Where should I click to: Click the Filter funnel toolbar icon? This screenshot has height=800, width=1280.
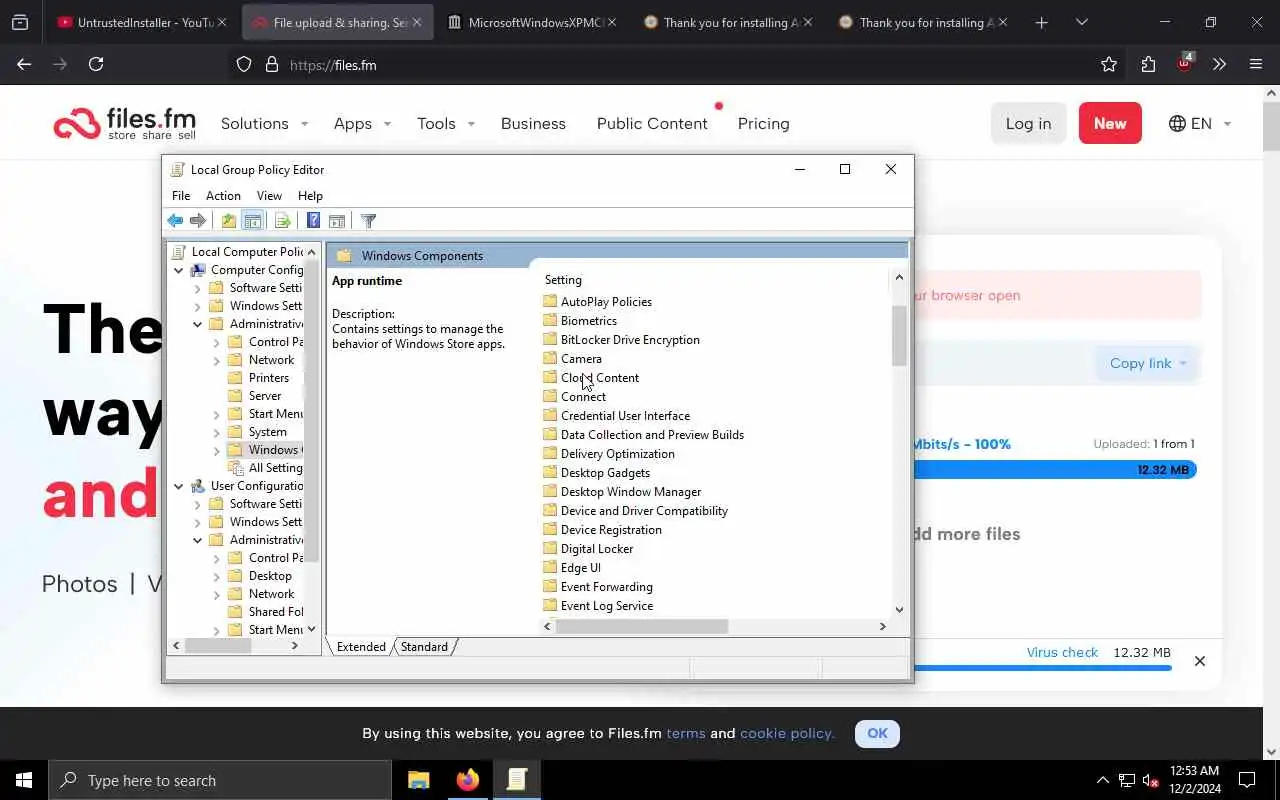368,221
